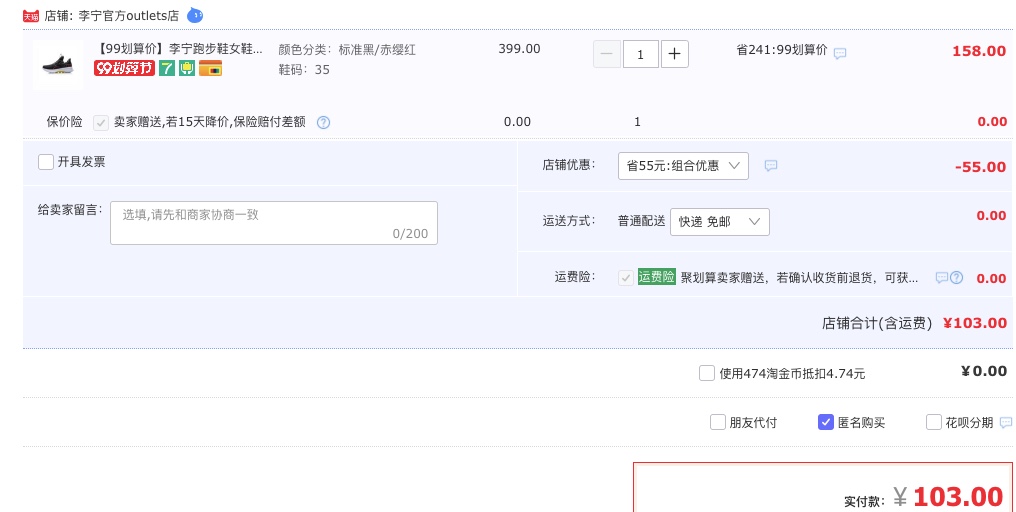Screen dimensions: 1016x512
Task: Uncheck the 匿名购买 anonymous purchase checkbox
Action: 826,423
